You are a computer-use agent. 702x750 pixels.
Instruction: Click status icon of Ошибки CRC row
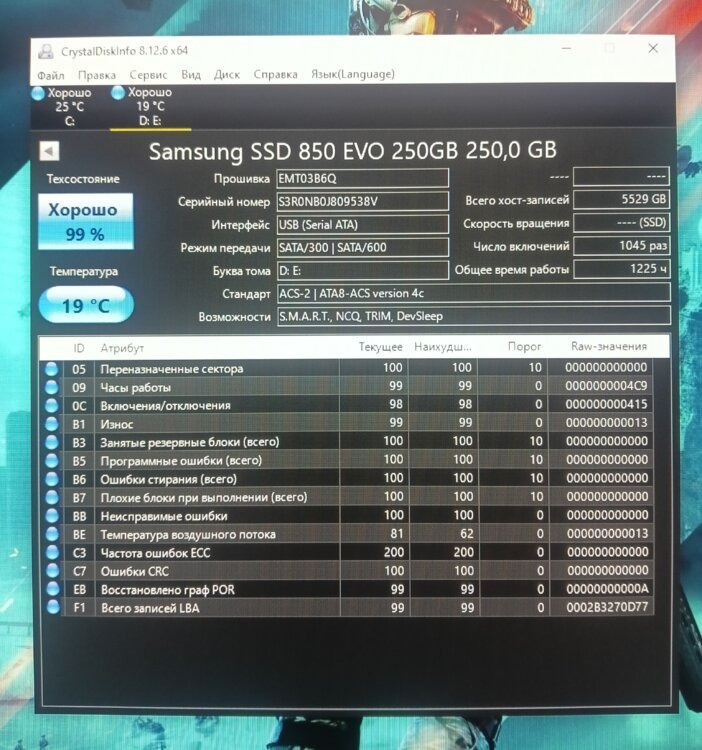coord(52,571)
